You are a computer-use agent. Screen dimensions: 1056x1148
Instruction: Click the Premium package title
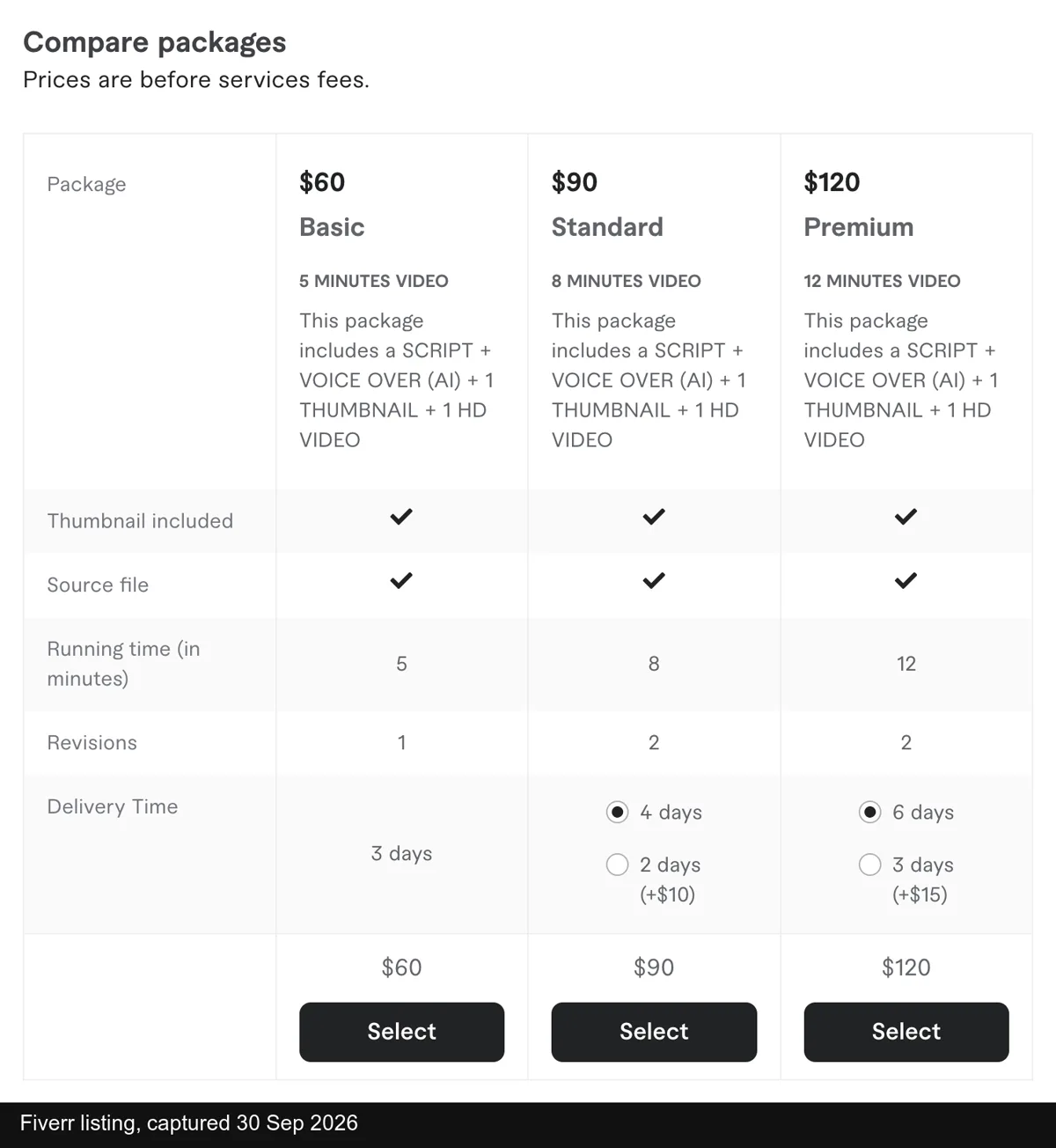(859, 227)
